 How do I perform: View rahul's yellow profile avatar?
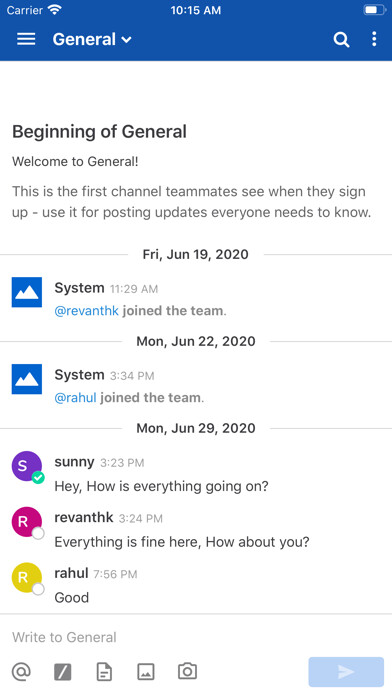[x=27, y=577]
